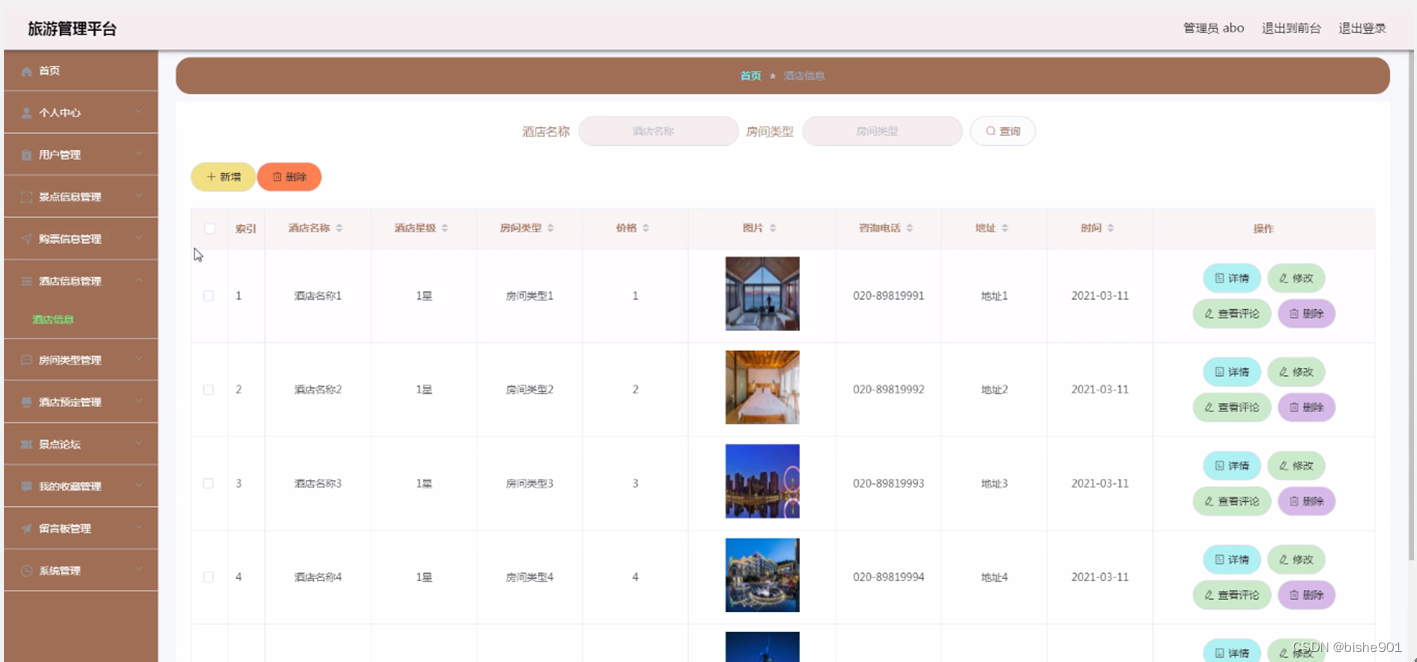Click the 留言板管理 sidebar icon
This screenshot has height=662, width=1417.
tap(27, 528)
